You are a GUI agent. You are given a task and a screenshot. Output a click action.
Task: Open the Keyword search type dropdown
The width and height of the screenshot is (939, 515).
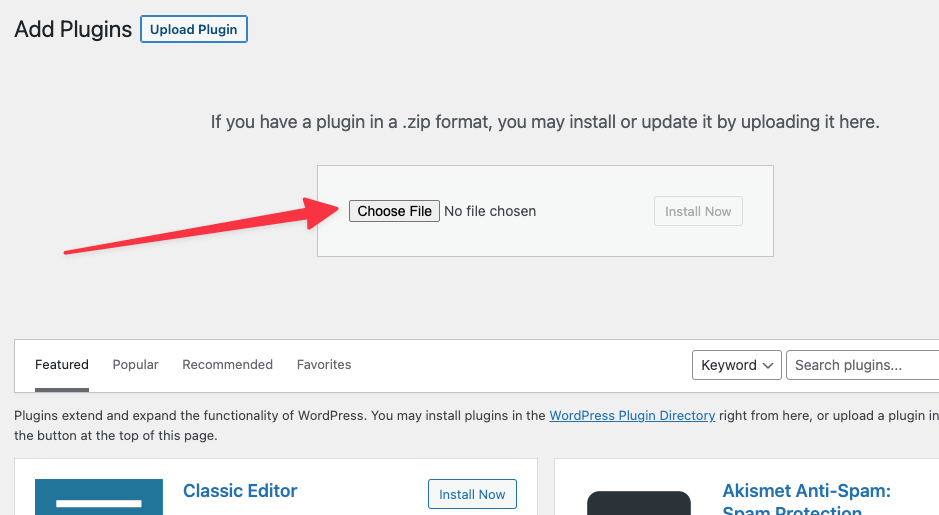[x=737, y=365]
